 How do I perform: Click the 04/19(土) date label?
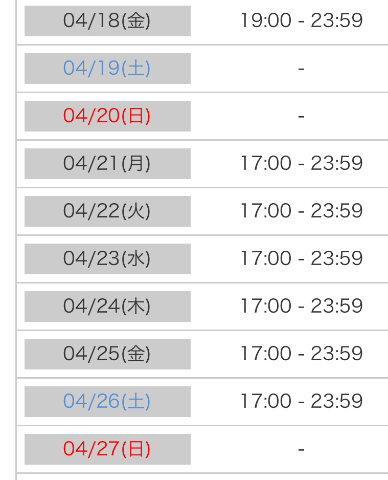[x=107, y=68]
